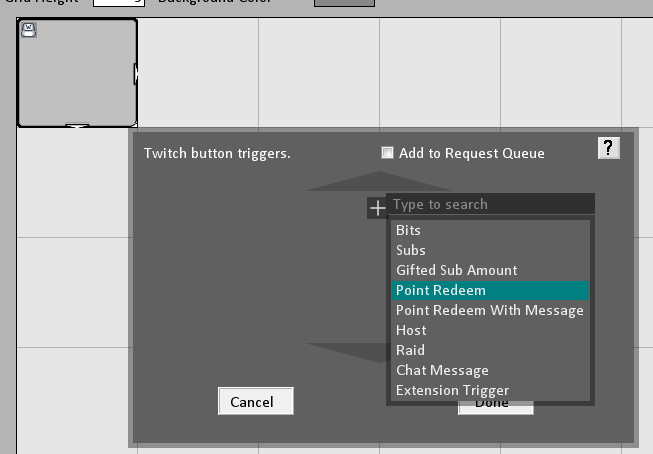The height and width of the screenshot is (454, 653).
Task: Open the question mark help button
Action: [608, 148]
